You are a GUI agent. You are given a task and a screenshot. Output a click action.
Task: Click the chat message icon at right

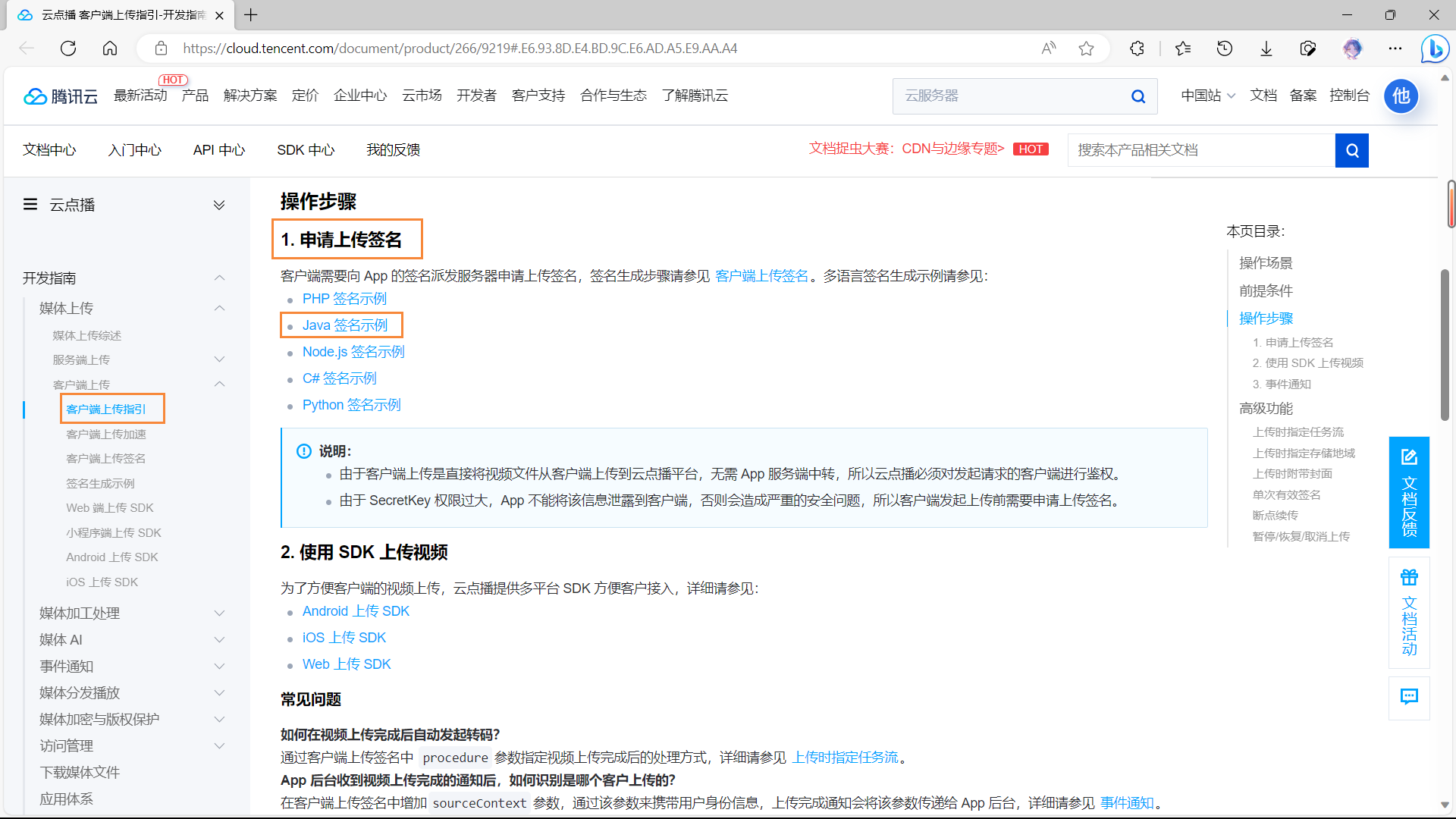tap(1409, 696)
